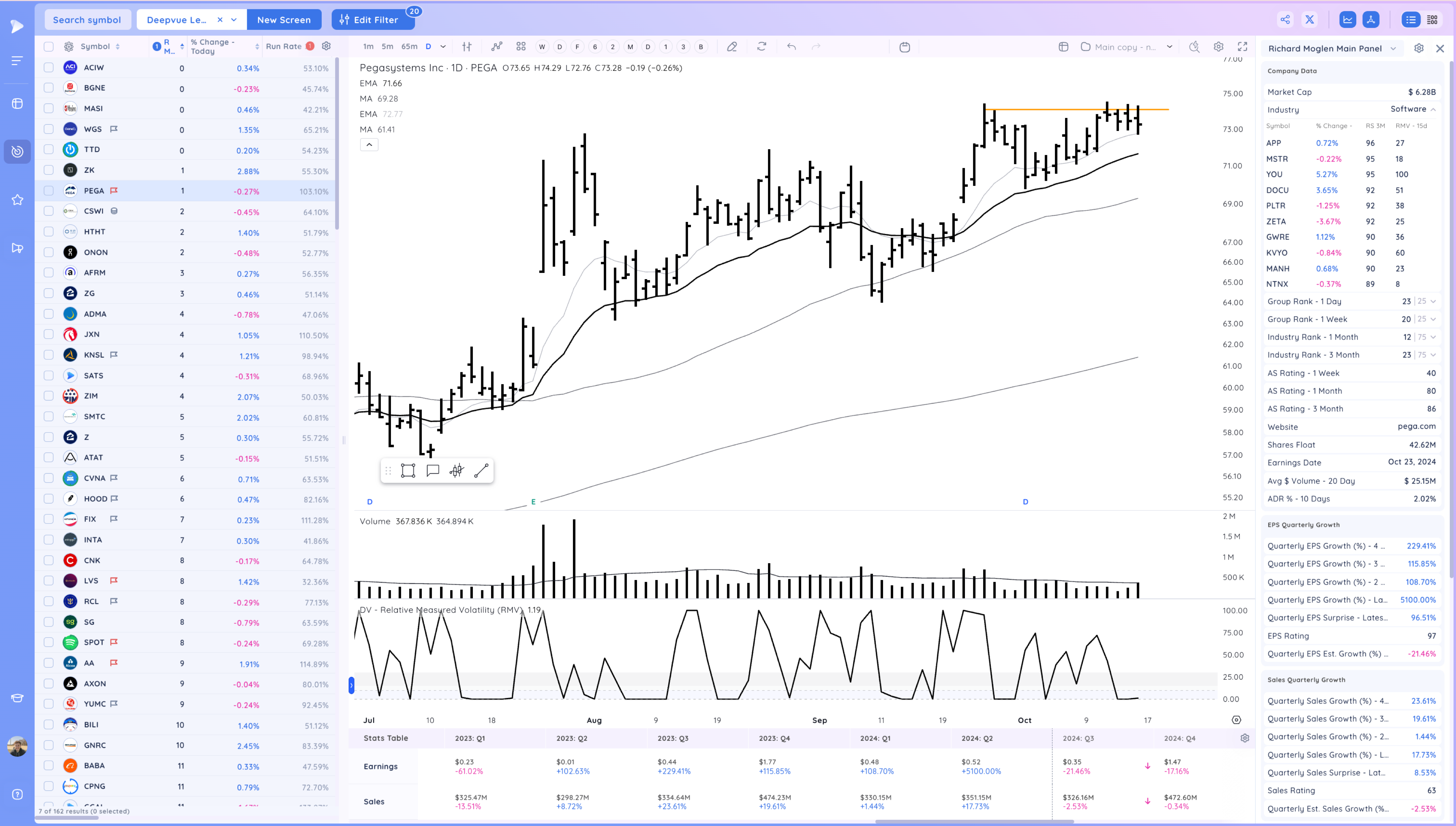Select the 5m timeframe
This screenshot has height=826, width=1456.
[387, 47]
